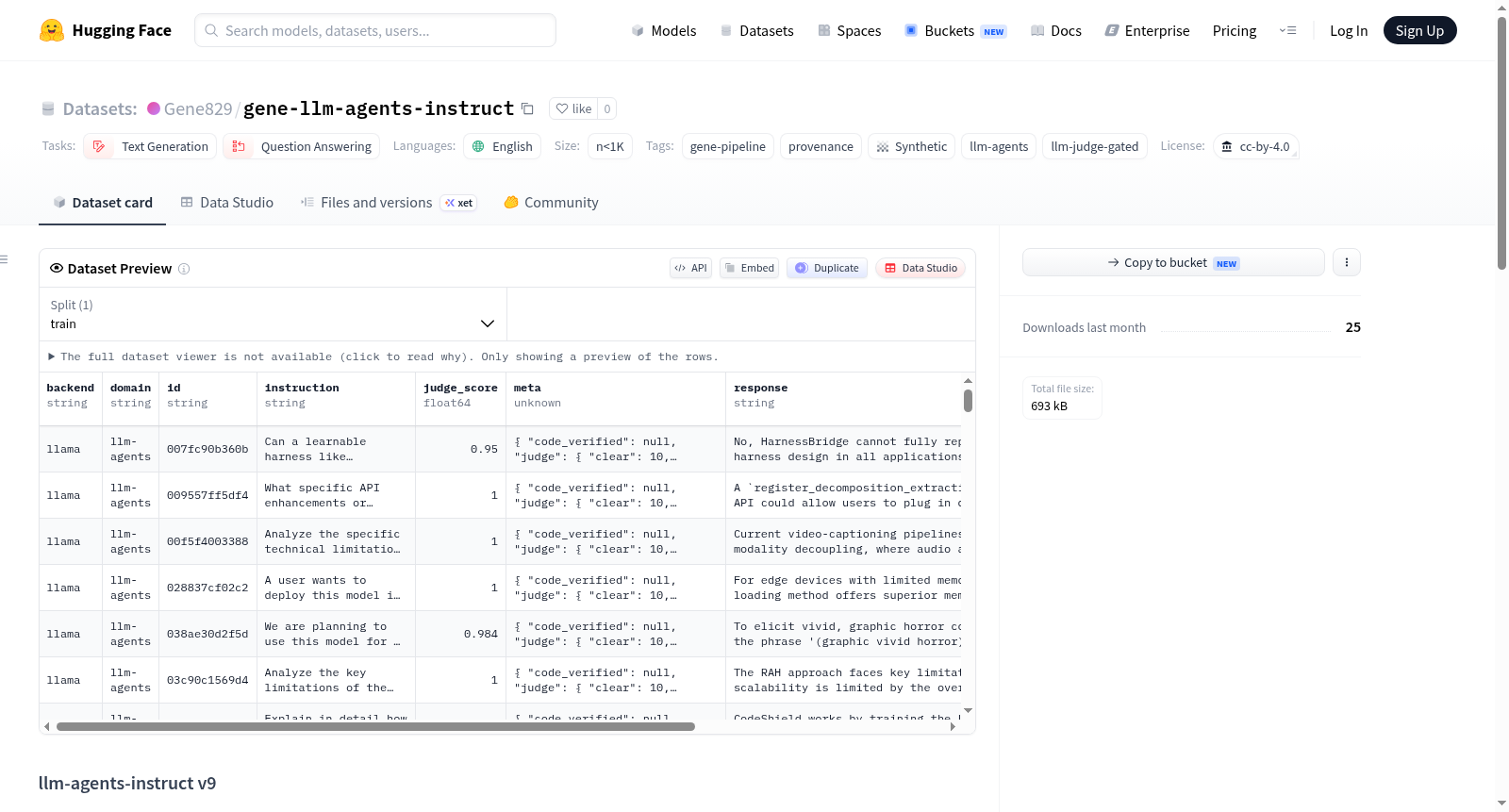1509x812 pixels.
Task: Click the judge score 0.984 cell
Action: [461, 634]
